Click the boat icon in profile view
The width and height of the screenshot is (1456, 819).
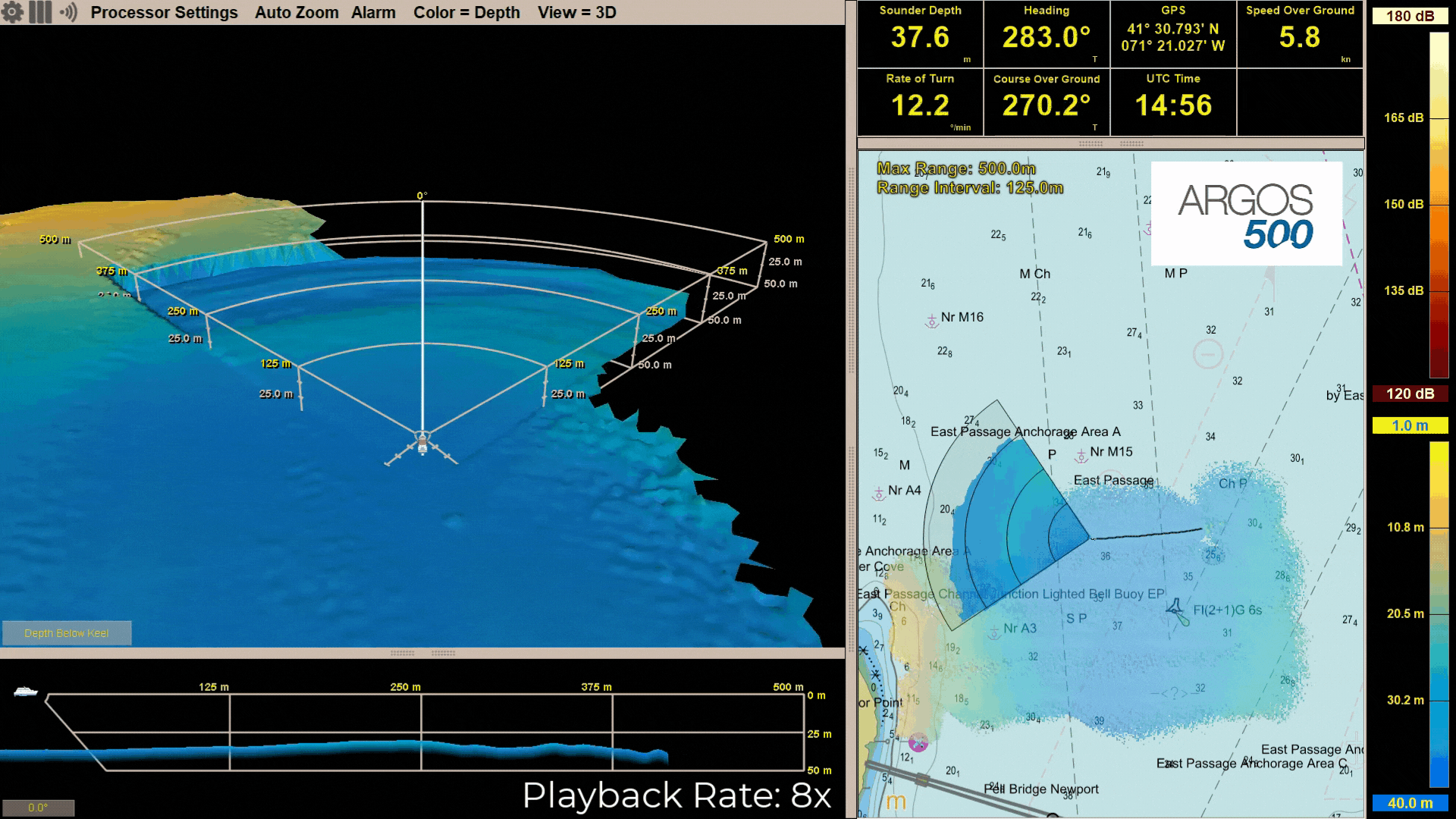click(26, 691)
